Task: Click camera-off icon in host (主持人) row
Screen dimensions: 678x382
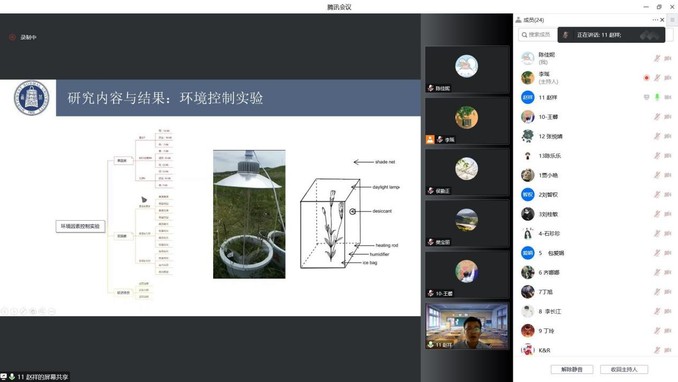Action: coord(668,78)
